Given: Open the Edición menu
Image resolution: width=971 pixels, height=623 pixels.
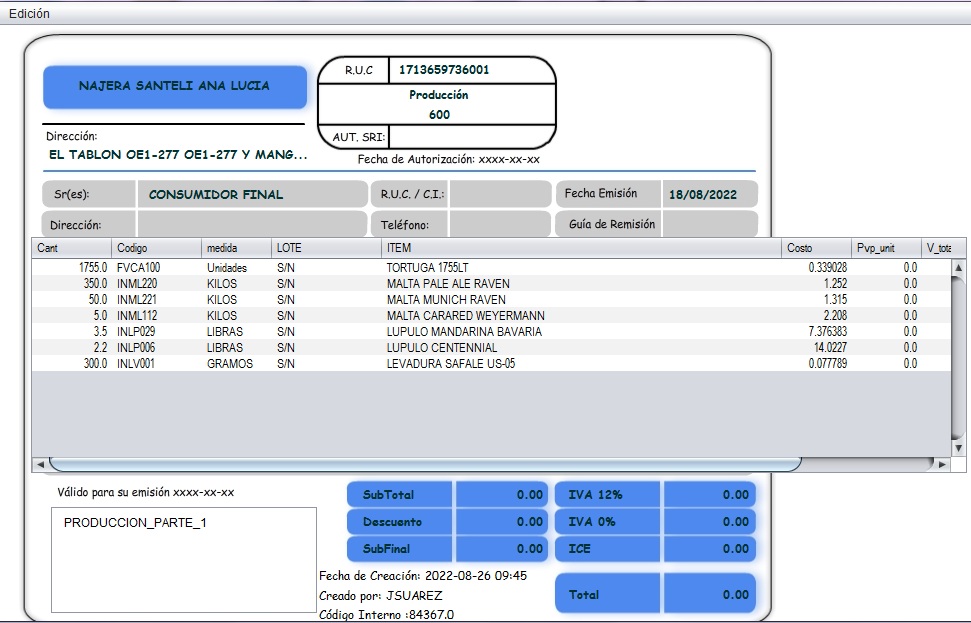Looking at the screenshot, I should [x=29, y=14].
